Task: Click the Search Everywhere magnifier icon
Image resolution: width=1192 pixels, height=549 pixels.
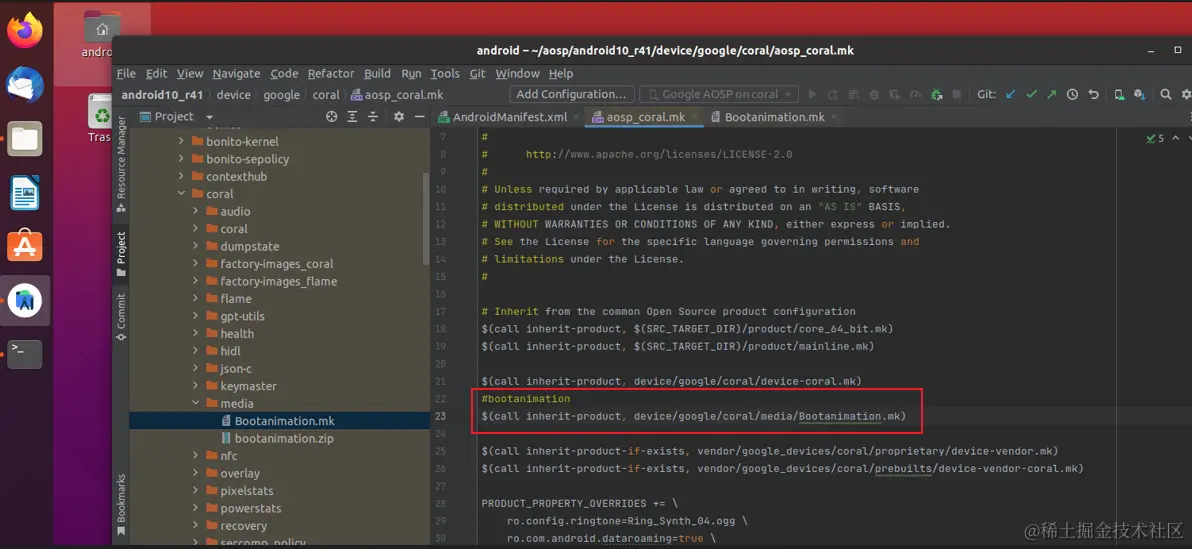Action: pos(1166,94)
